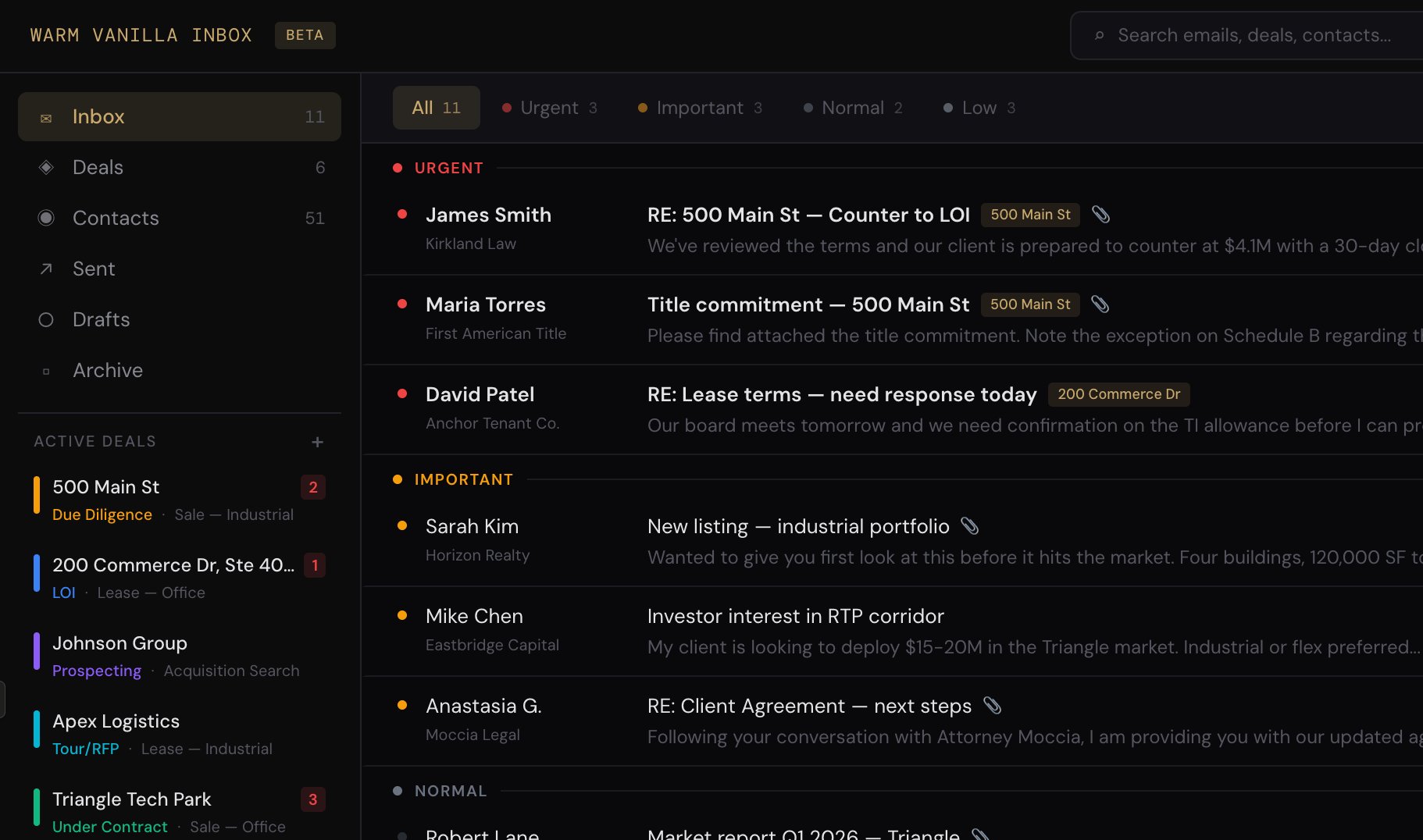Open the 500 Main St deal
The height and width of the screenshot is (840, 1423).
[180, 500]
